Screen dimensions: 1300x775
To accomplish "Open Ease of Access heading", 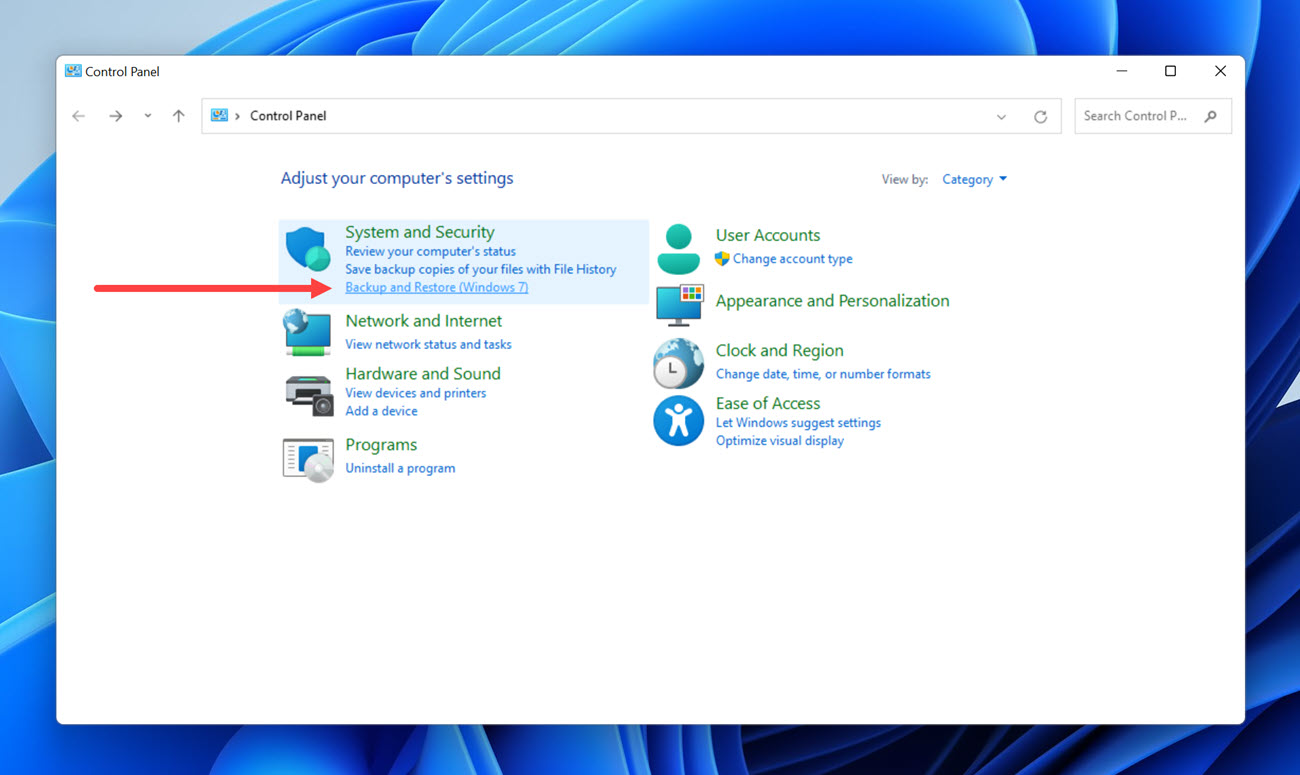I will pyautogui.click(x=768, y=404).
